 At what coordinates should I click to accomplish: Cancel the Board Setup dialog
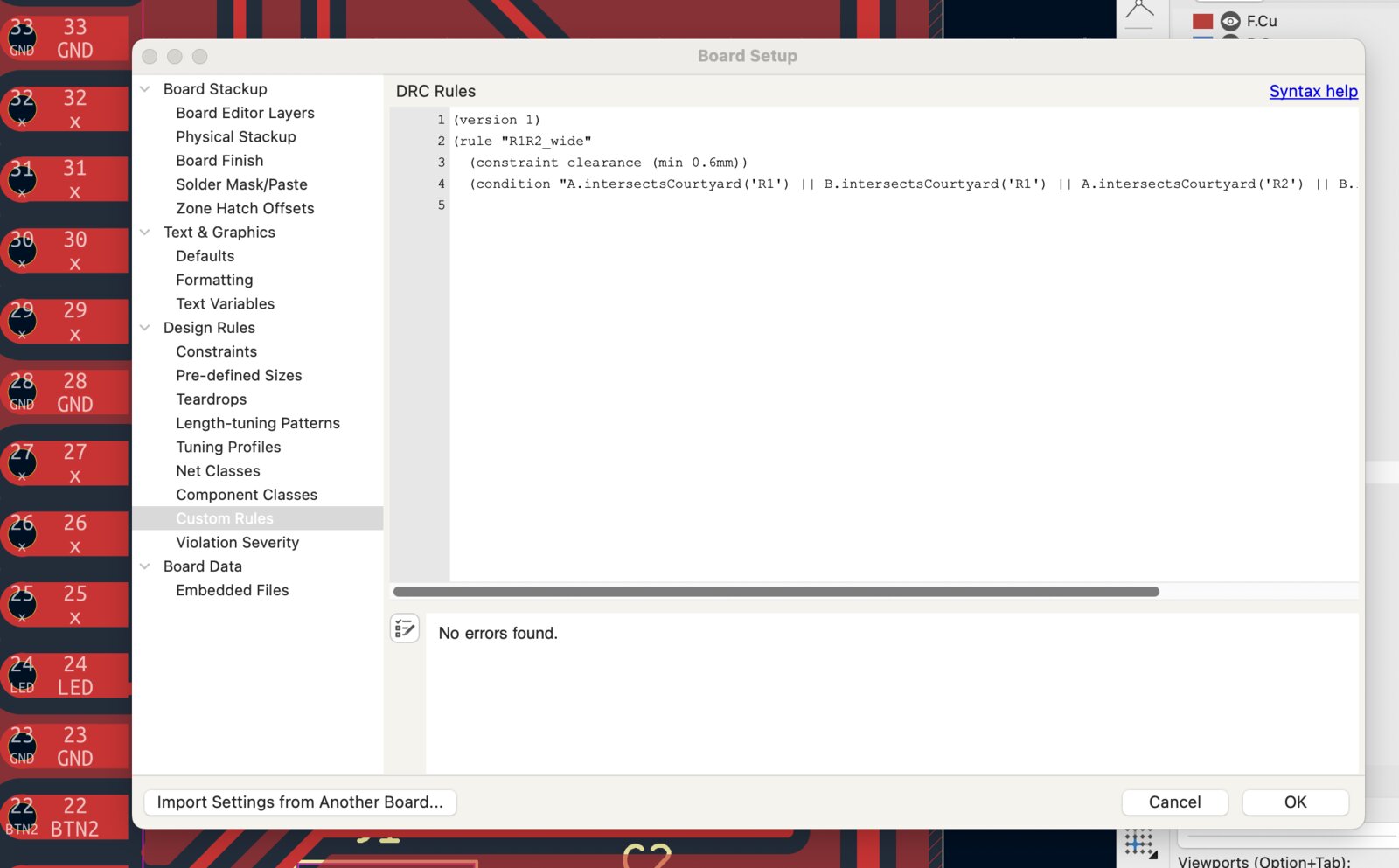coord(1174,802)
